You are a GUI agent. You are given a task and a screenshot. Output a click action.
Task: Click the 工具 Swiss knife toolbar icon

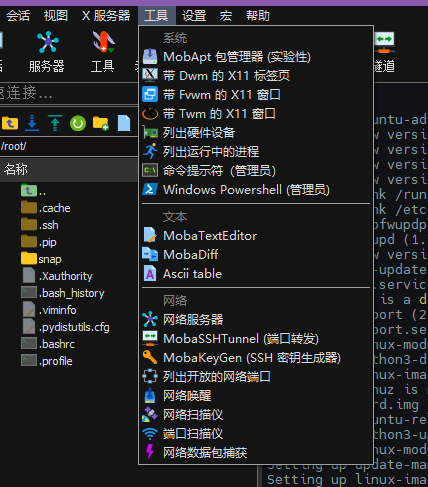(x=103, y=52)
